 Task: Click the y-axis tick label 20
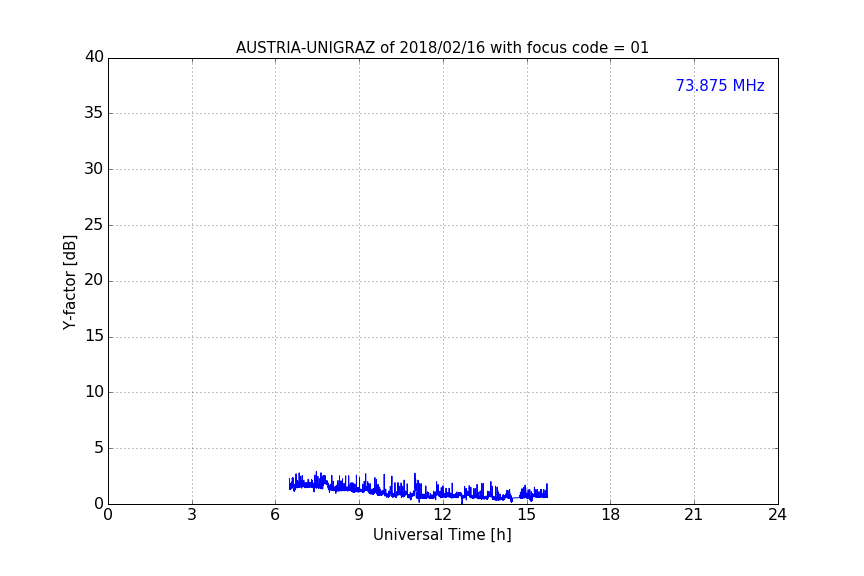click(x=94, y=280)
